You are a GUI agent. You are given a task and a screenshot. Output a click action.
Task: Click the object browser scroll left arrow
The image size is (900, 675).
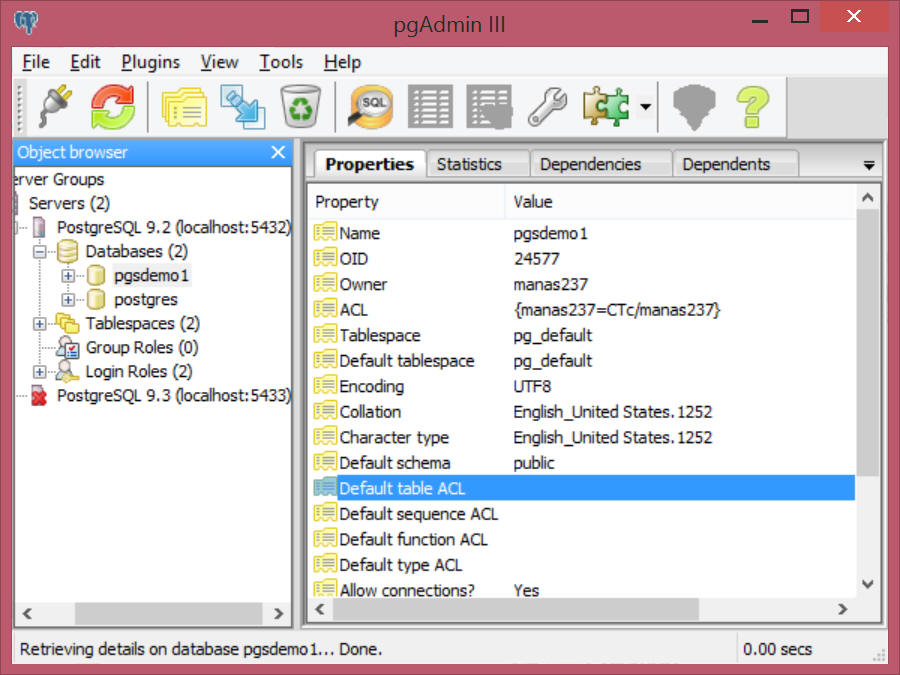coord(27,614)
